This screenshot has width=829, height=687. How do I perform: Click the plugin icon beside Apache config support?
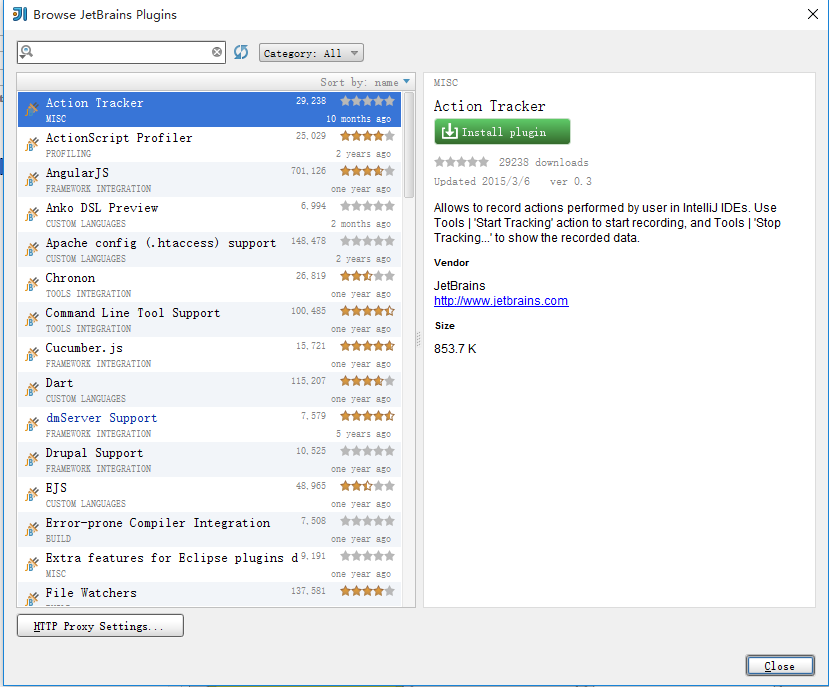point(32,249)
